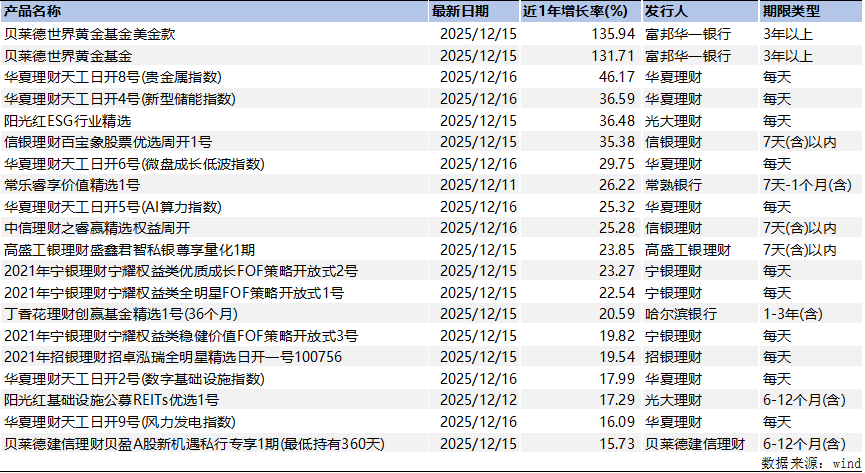Click the value 35.38
This screenshot has width=865, height=473.
pyautogui.click(x=617, y=142)
